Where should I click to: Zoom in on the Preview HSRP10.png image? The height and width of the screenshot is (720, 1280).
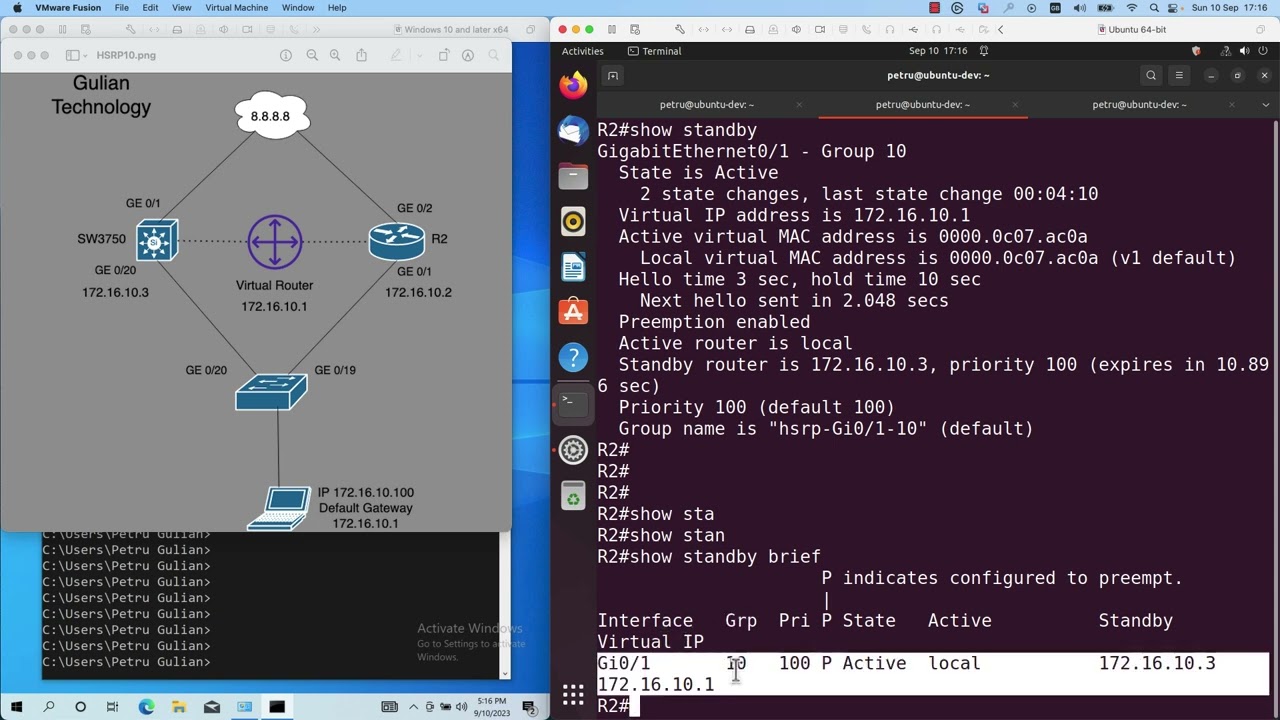coord(335,55)
